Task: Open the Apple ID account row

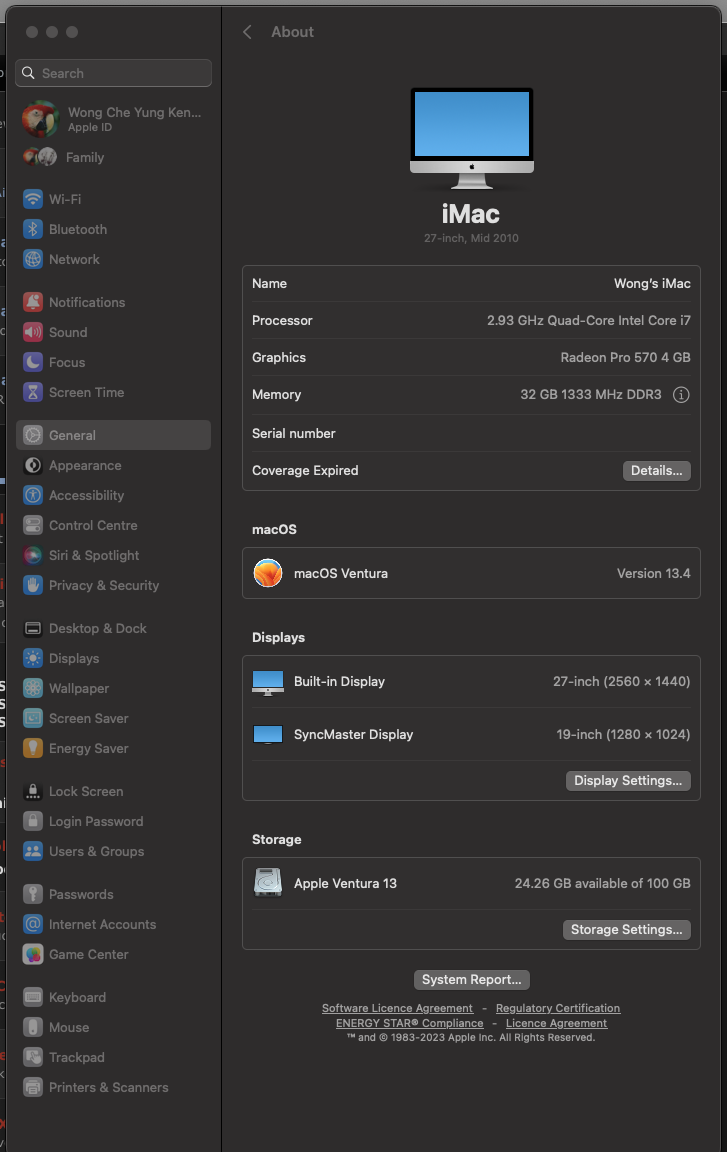Action: [x=113, y=119]
